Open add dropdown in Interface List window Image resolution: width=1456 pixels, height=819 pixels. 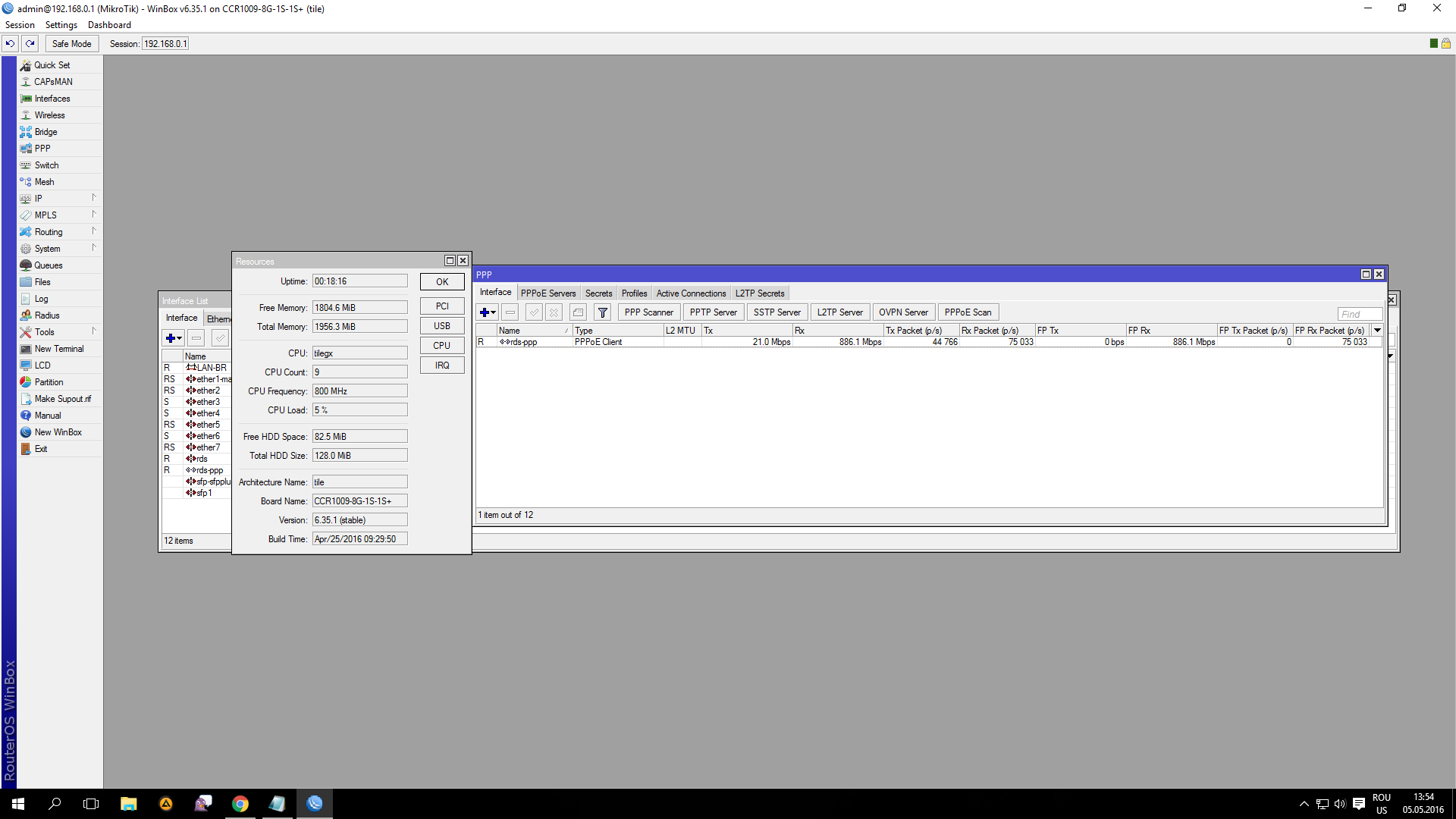click(x=174, y=338)
